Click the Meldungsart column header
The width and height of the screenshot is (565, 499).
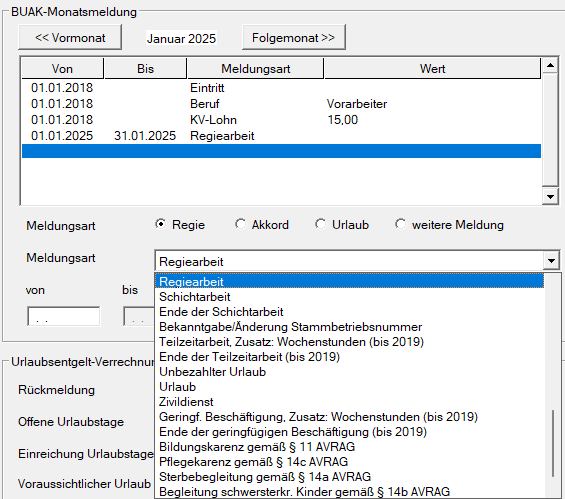(x=255, y=68)
